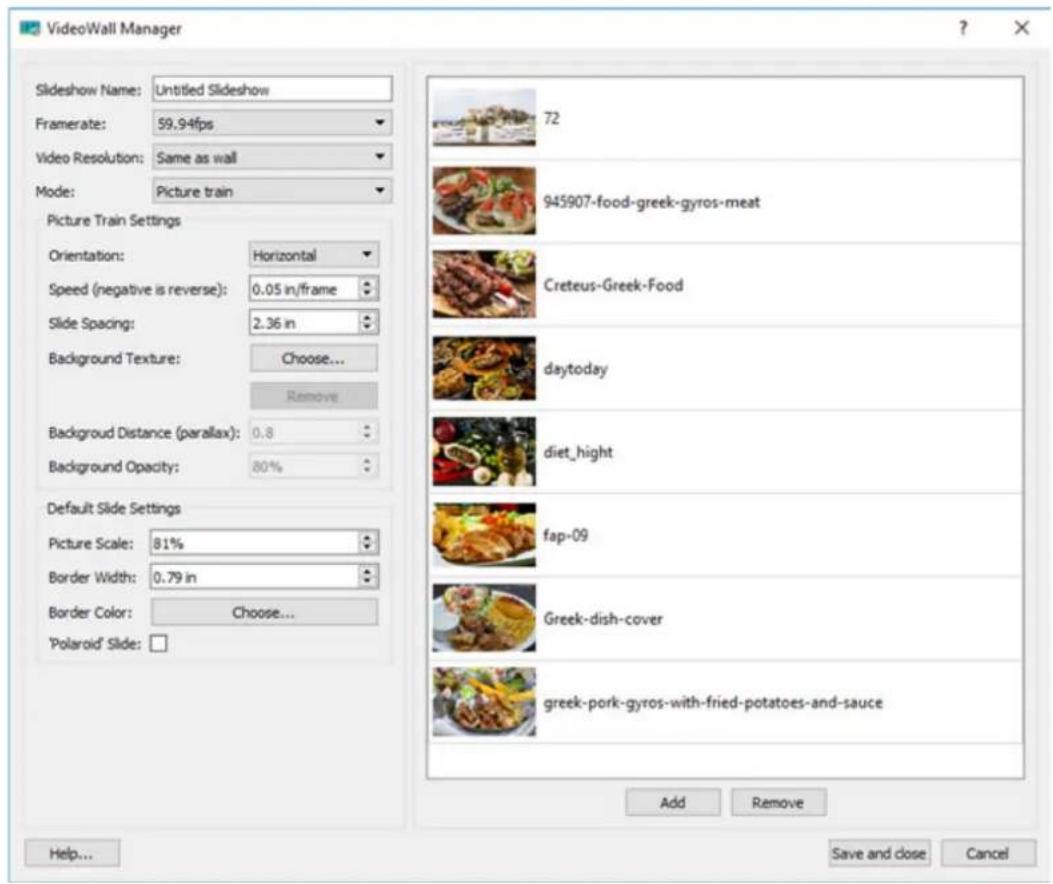Click the Slide Spacing stepper arrows

click(x=367, y=322)
